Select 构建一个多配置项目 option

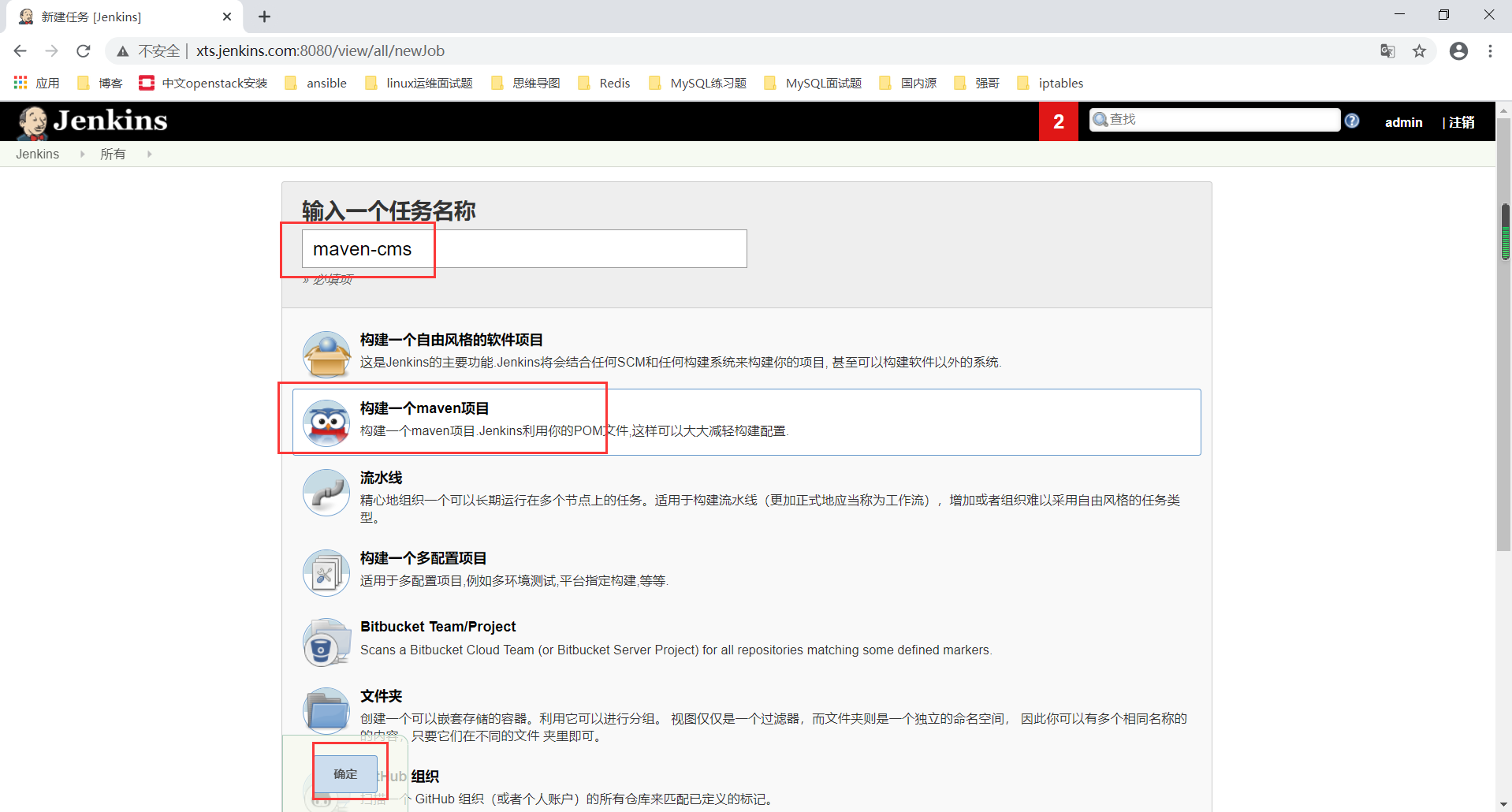(747, 572)
